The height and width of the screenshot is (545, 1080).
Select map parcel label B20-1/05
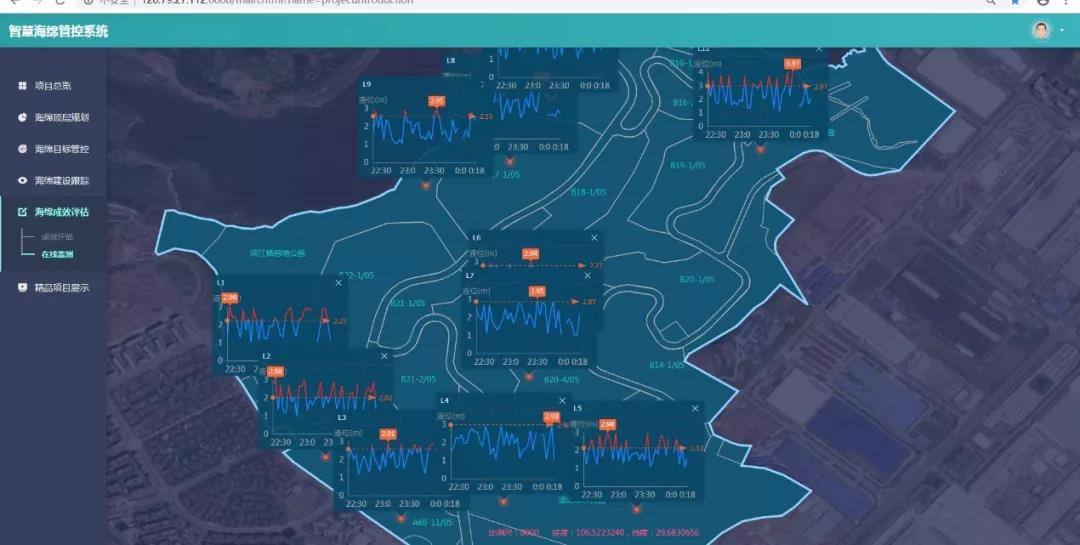pos(697,280)
